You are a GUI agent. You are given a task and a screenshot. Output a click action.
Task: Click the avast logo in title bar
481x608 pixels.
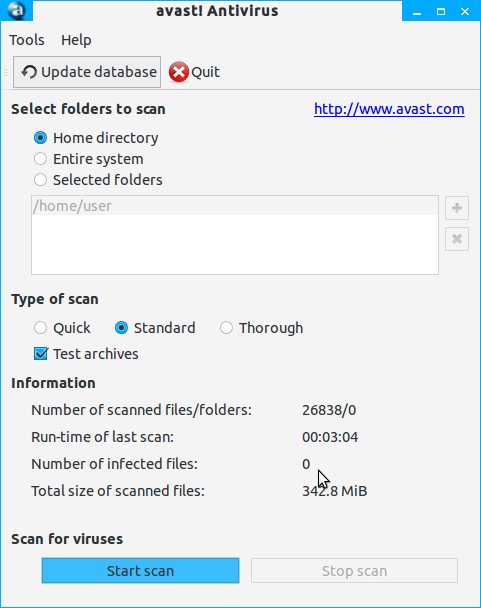click(x=16, y=10)
